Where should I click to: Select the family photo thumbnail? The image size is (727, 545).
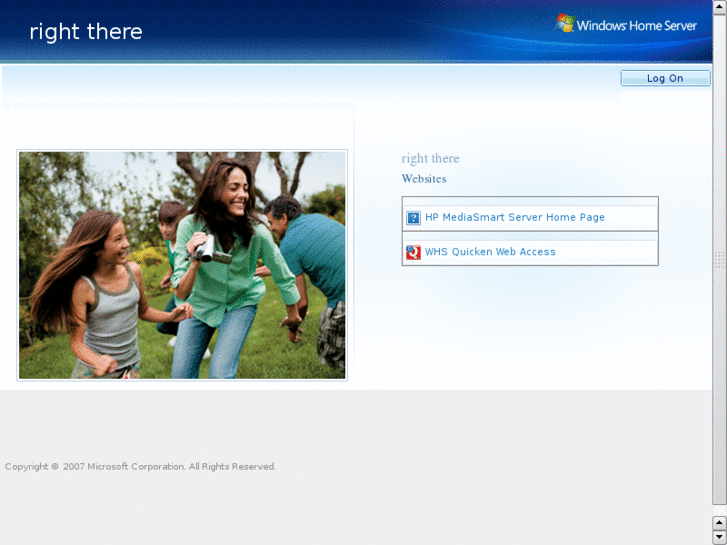pyautogui.click(x=182, y=265)
